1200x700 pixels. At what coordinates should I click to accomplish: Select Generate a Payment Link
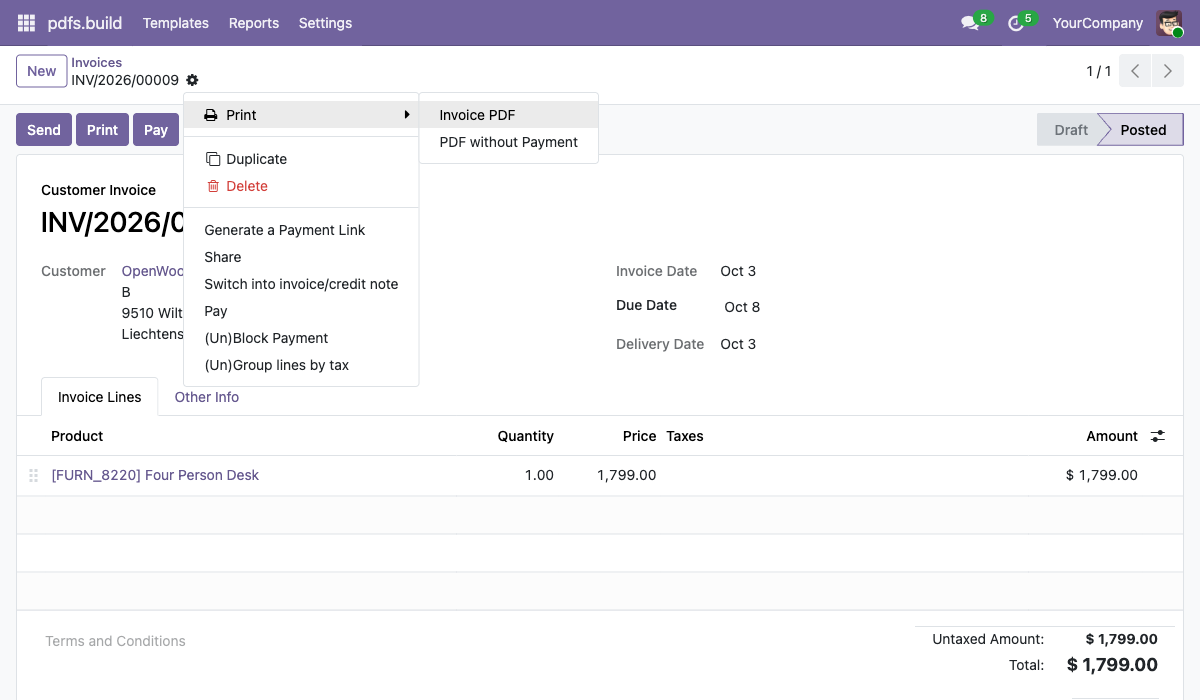pyautogui.click(x=301, y=230)
